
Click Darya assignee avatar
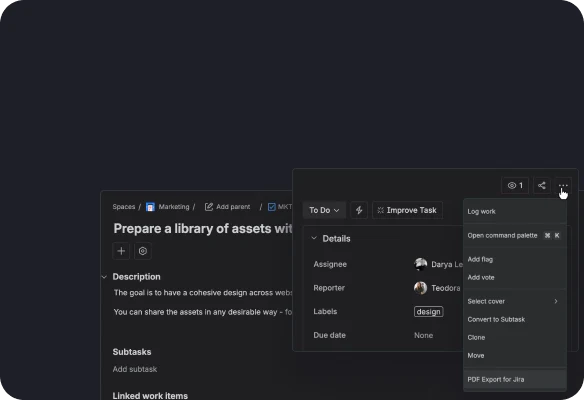(420, 264)
